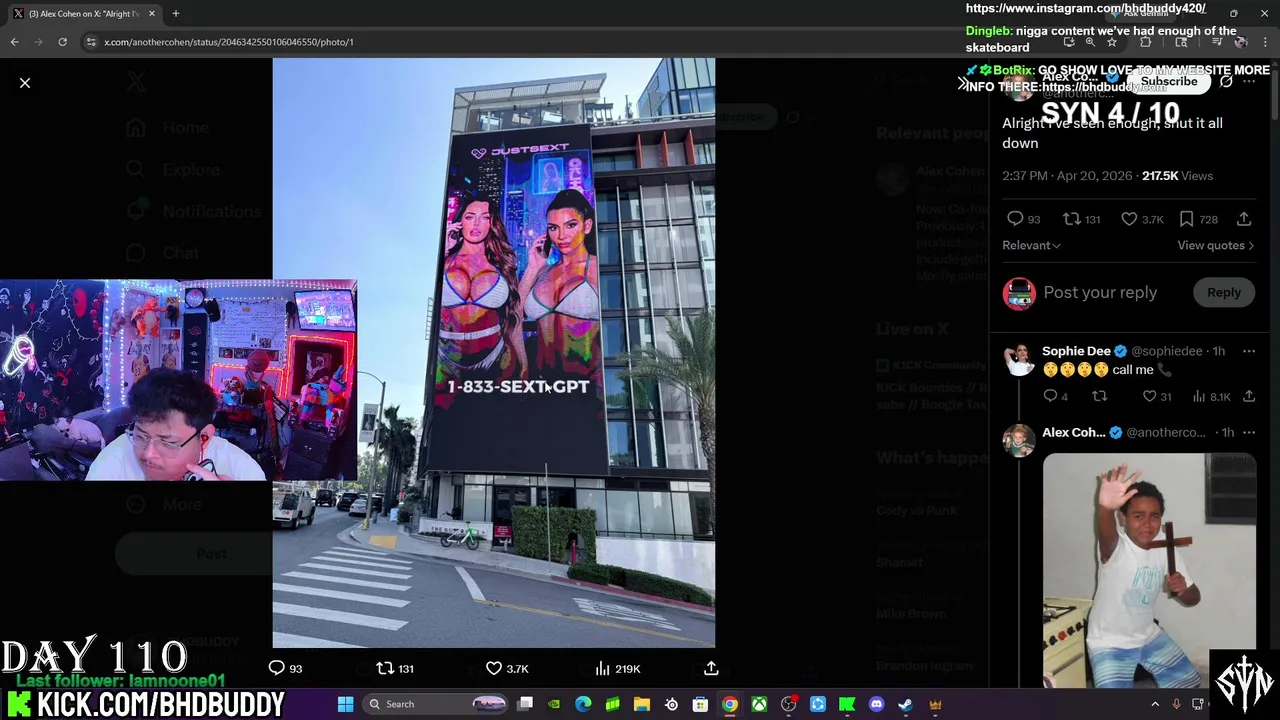Focus the Post your reply field

1100,292
